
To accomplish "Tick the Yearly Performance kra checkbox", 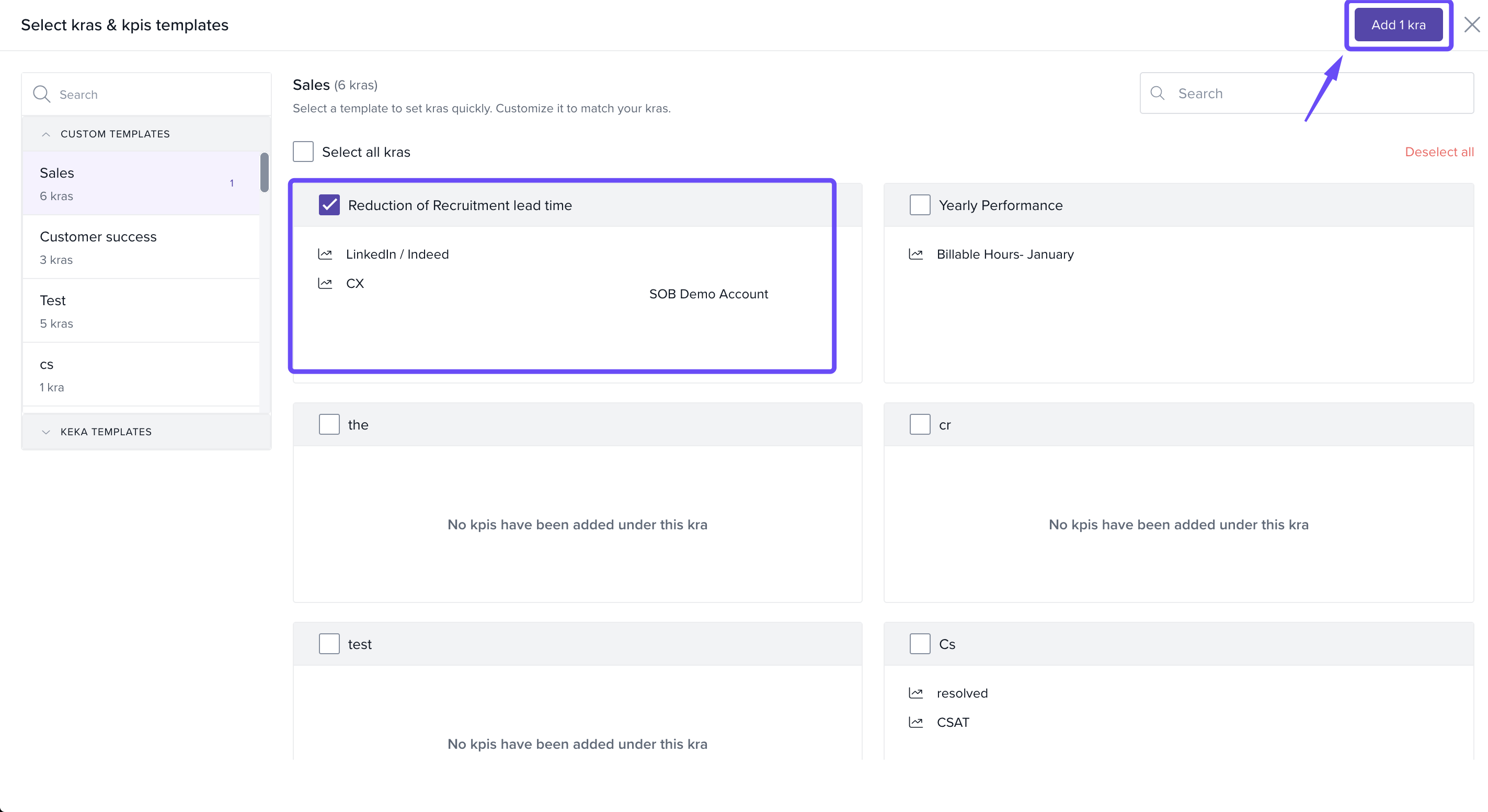I will (920, 205).
